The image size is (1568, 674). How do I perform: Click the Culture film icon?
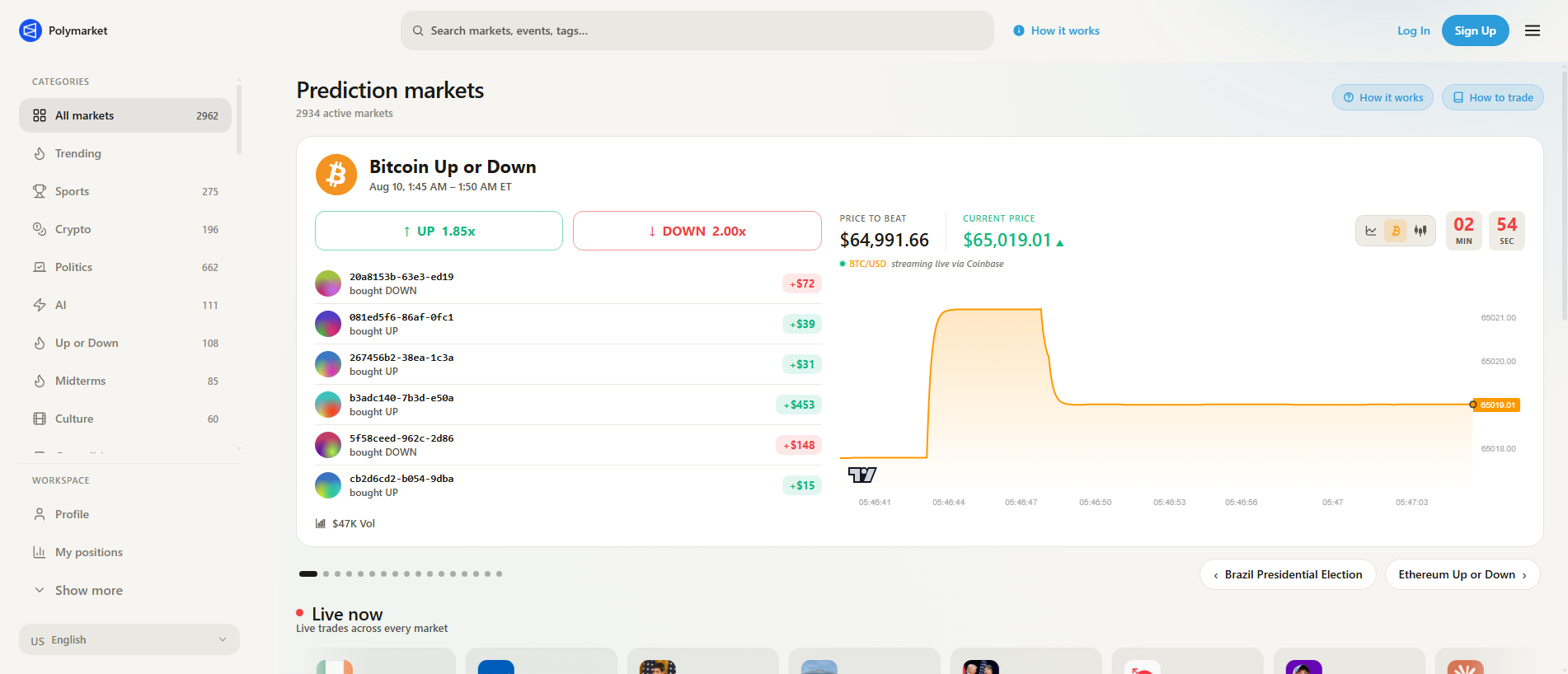point(40,419)
